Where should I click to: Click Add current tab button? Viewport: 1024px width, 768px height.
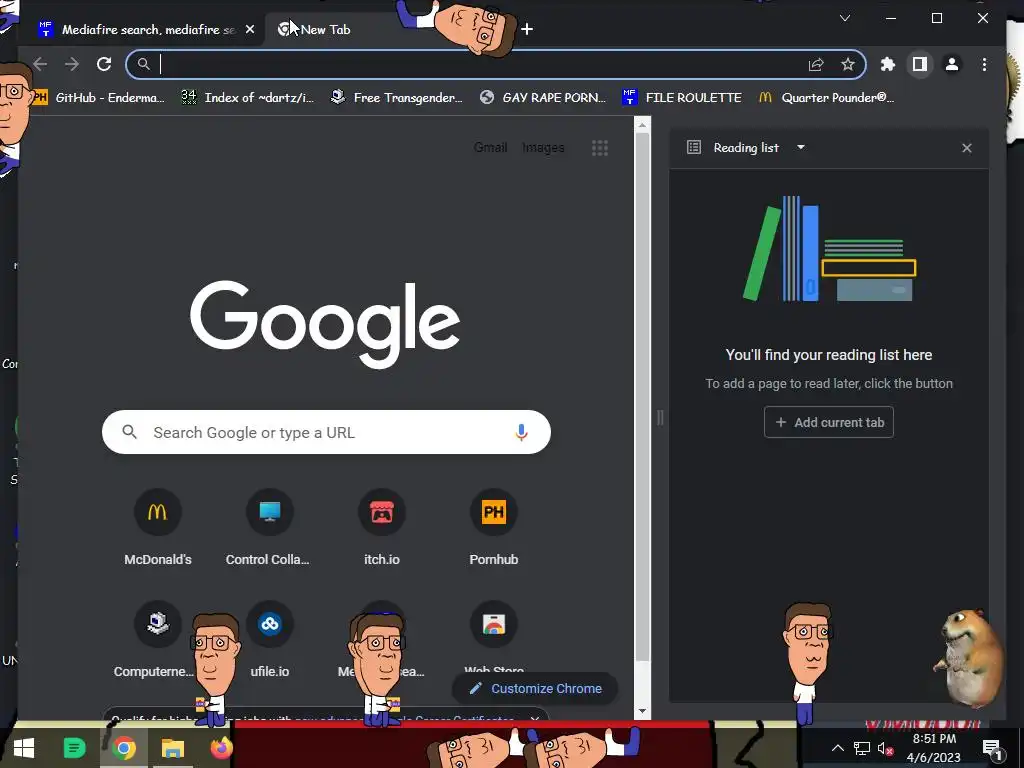coord(829,423)
